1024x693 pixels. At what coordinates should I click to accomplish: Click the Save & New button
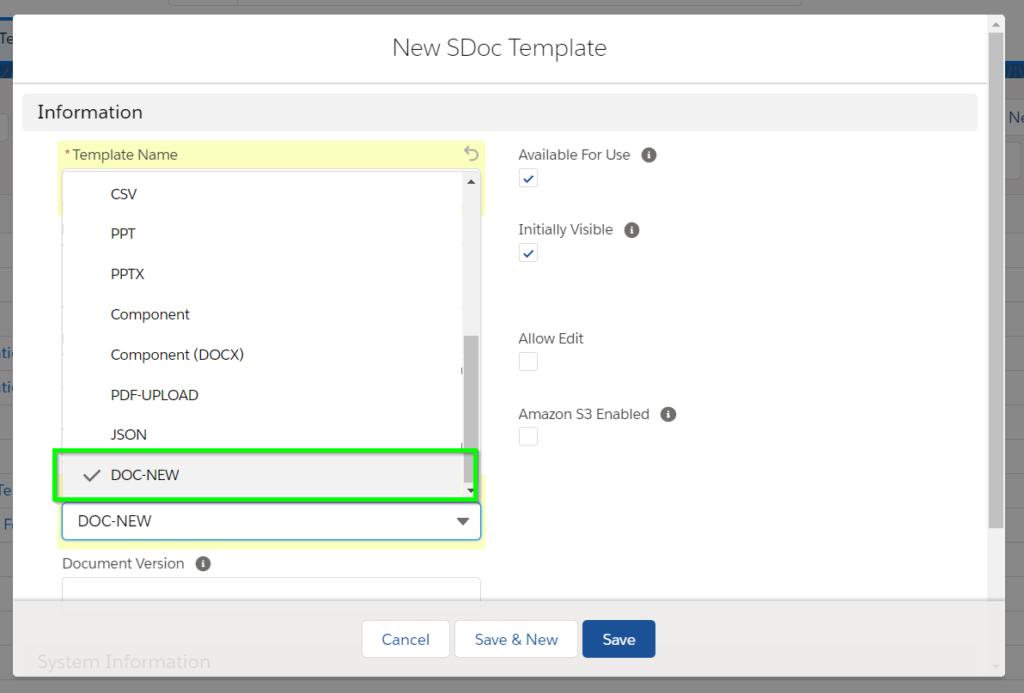(516, 638)
